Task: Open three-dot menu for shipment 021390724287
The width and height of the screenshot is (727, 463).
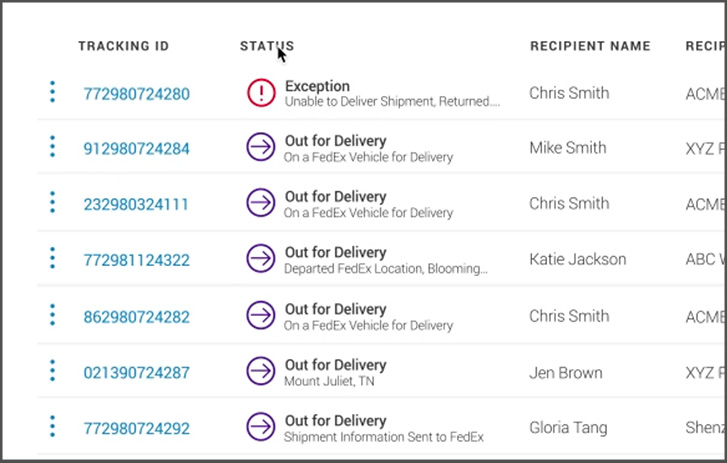Action: [52, 372]
